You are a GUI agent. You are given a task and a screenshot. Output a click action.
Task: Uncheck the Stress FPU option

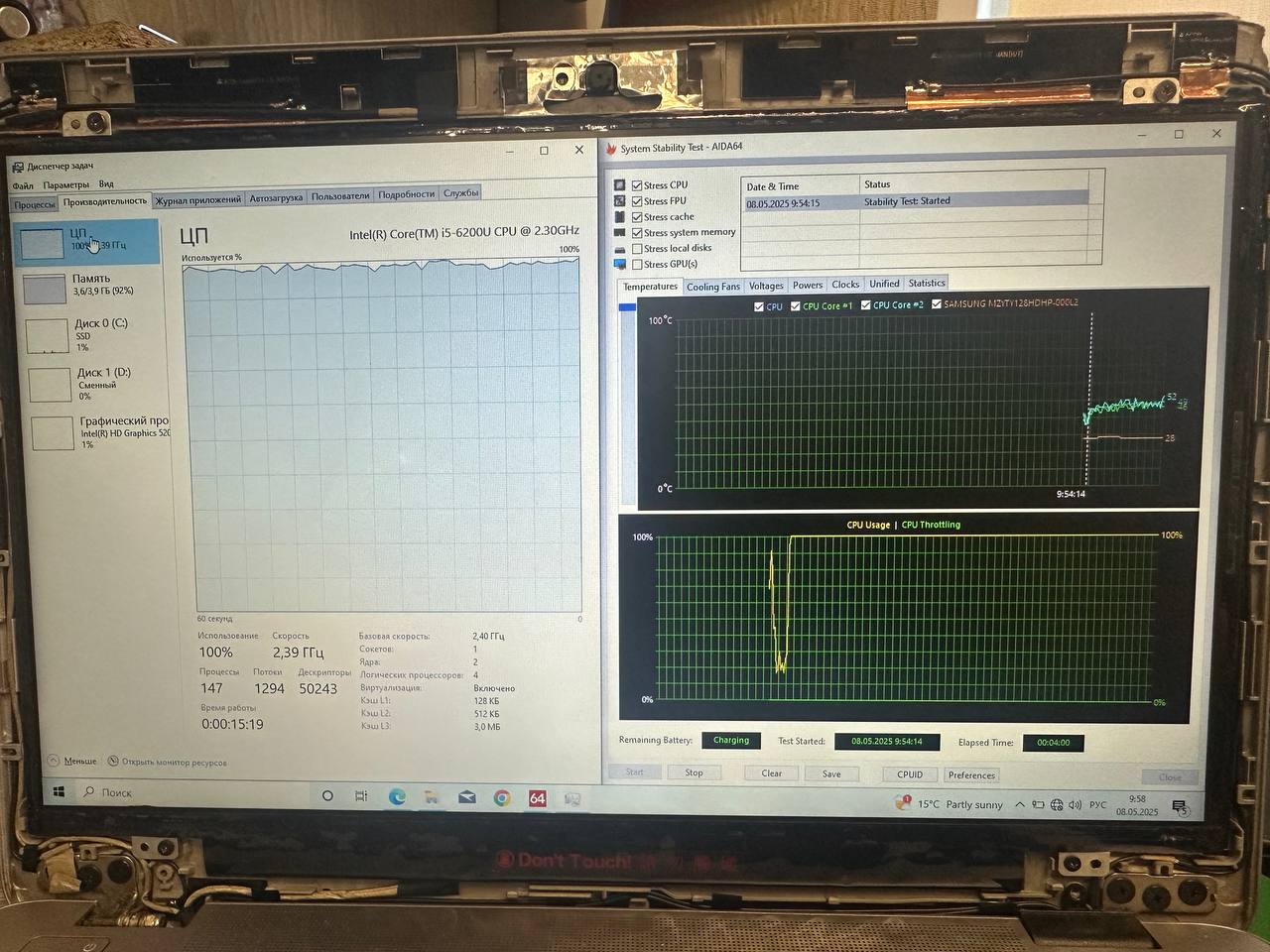click(637, 201)
